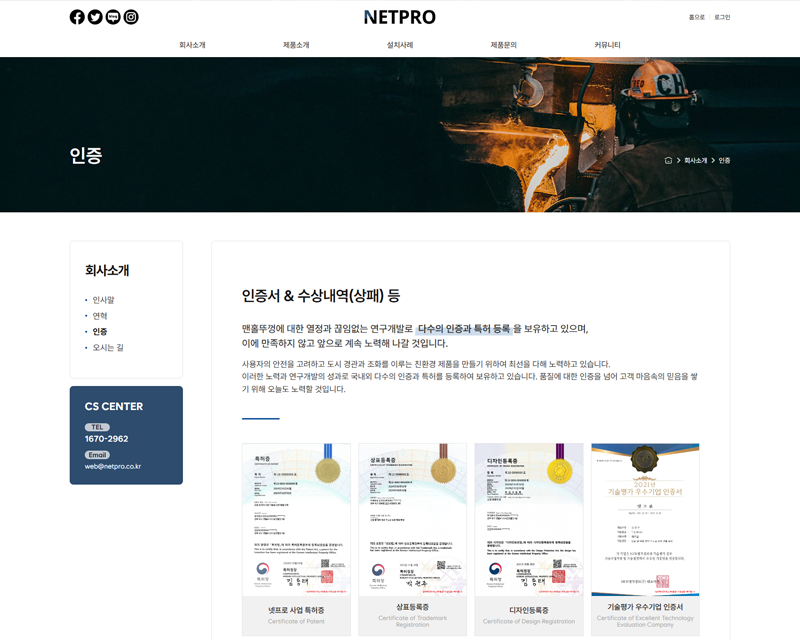This screenshot has width=800, height=640.
Task: Open 연혁 in the sidebar
Action: click(x=100, y=316)
